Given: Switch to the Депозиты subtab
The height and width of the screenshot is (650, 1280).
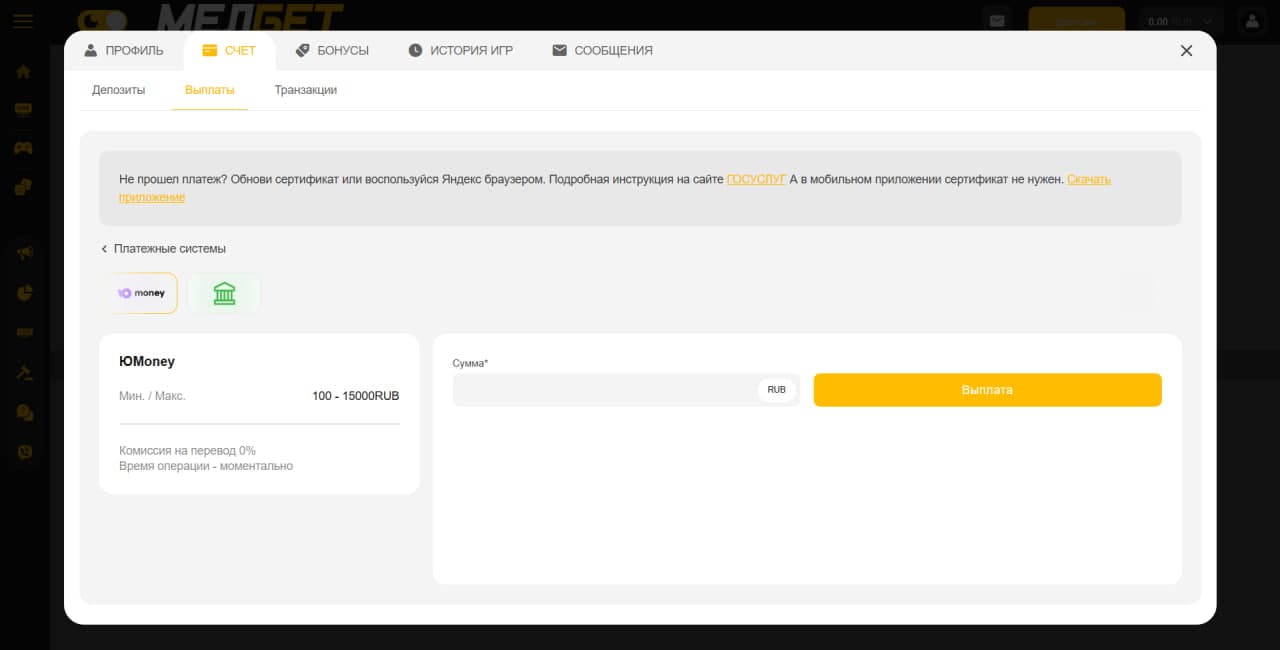Looking at the screenshot, I should [118, 90].
